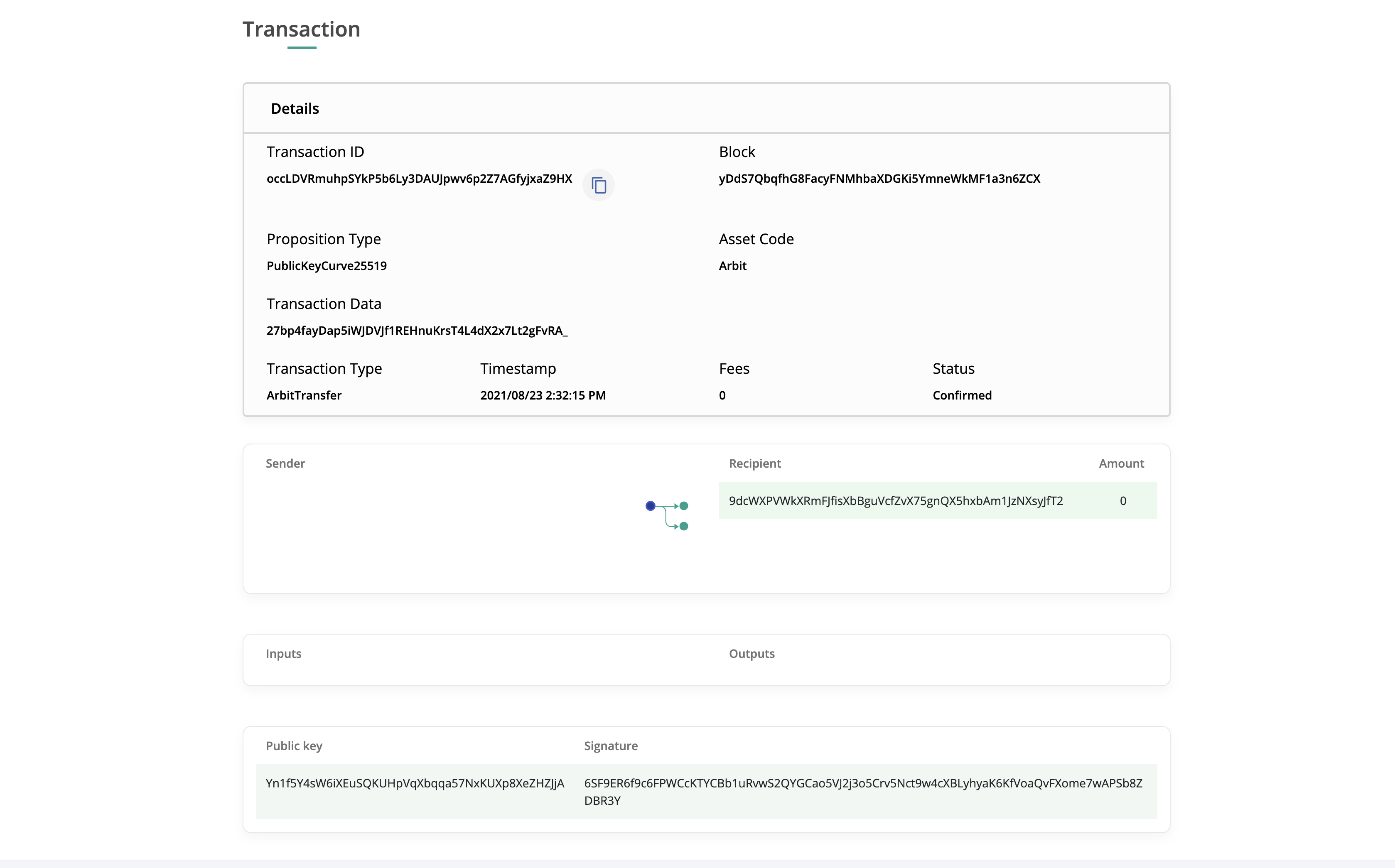Click the Signature column header
The height and width of the screenshot is (868, 1395).
point(611,746)
